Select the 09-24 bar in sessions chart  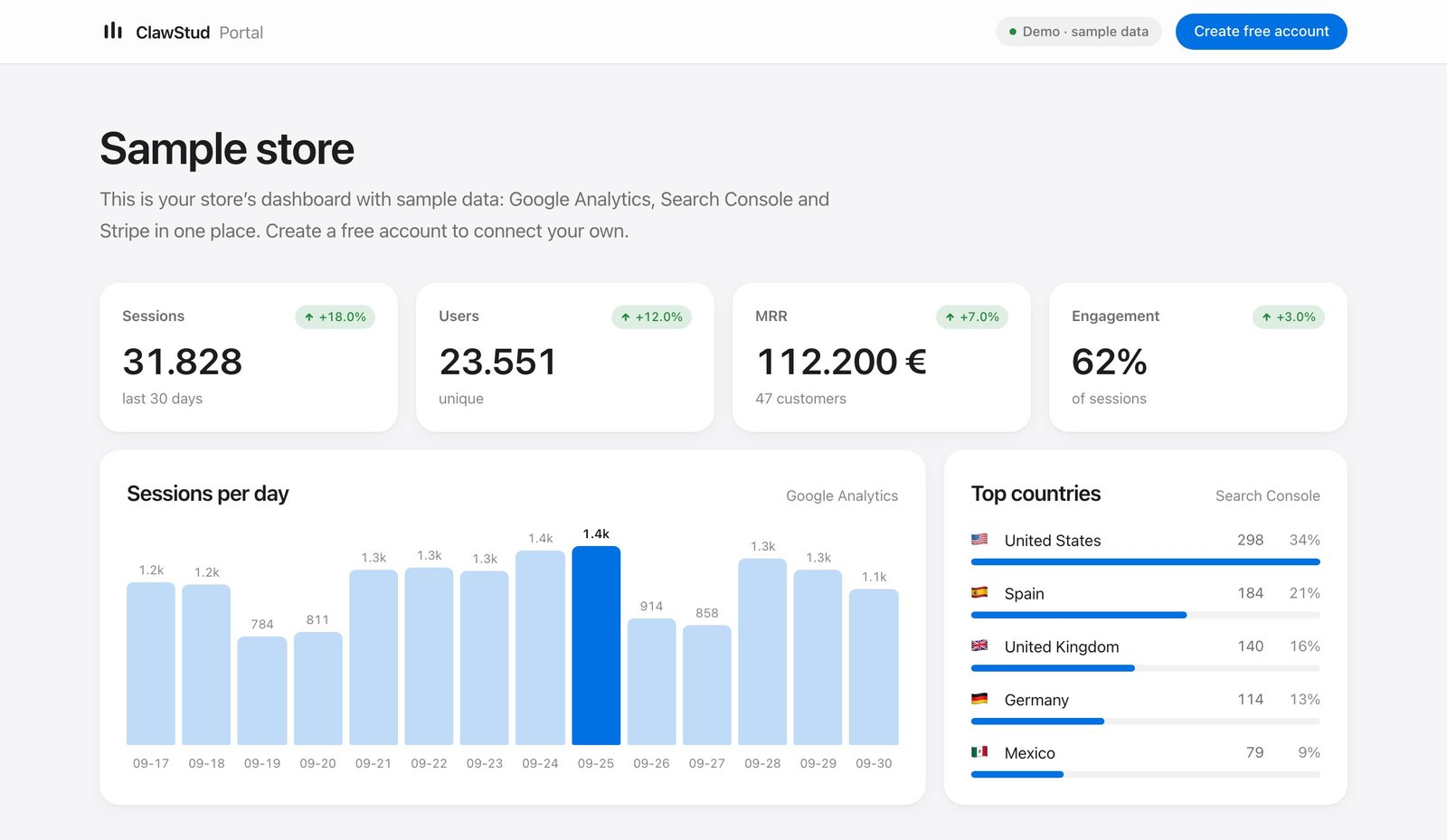540,648
